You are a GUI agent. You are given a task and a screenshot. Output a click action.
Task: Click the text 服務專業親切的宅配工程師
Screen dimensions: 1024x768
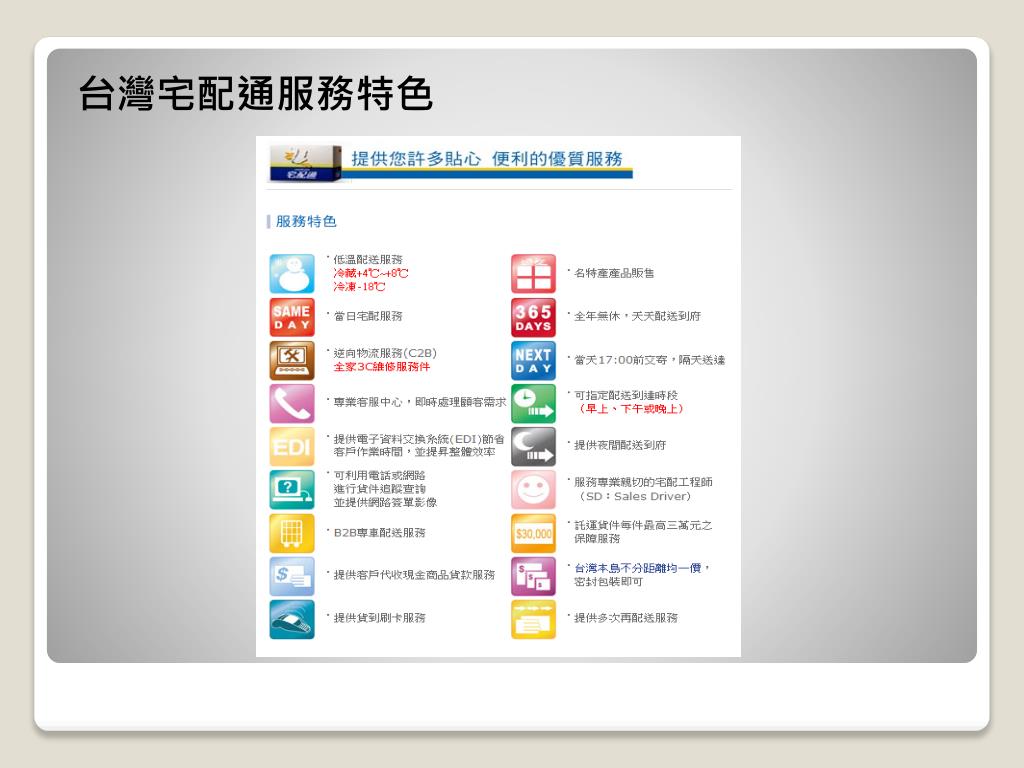coord(643,482)
